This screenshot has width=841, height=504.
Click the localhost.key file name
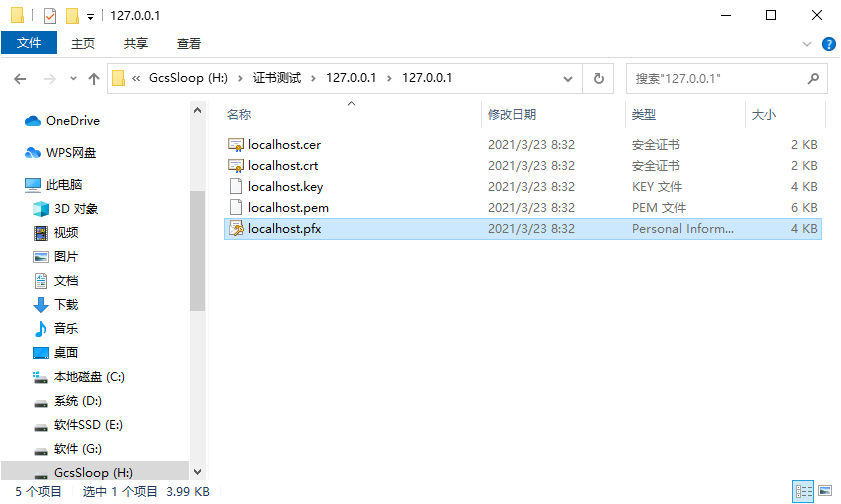tap(285, 187)
